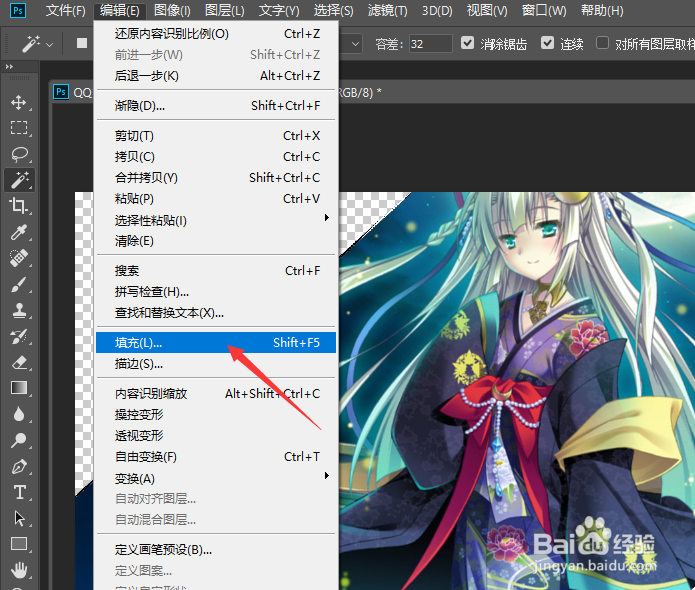Toggle the Anti-alias (消除锯齿) checkbox
695x590 pixels.
coord(467,43)
